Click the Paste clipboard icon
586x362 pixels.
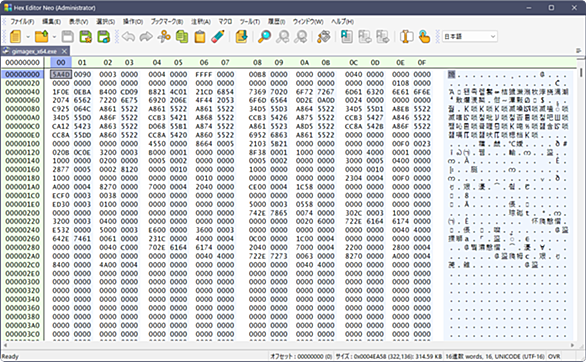point(200,37)
